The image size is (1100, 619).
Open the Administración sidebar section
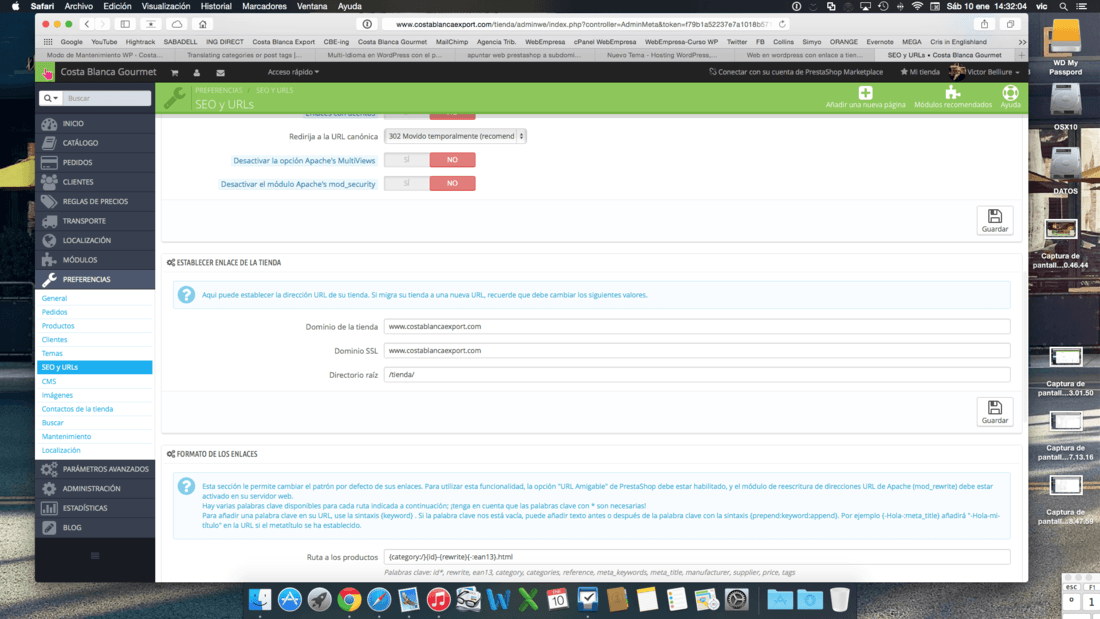(95, 488)
